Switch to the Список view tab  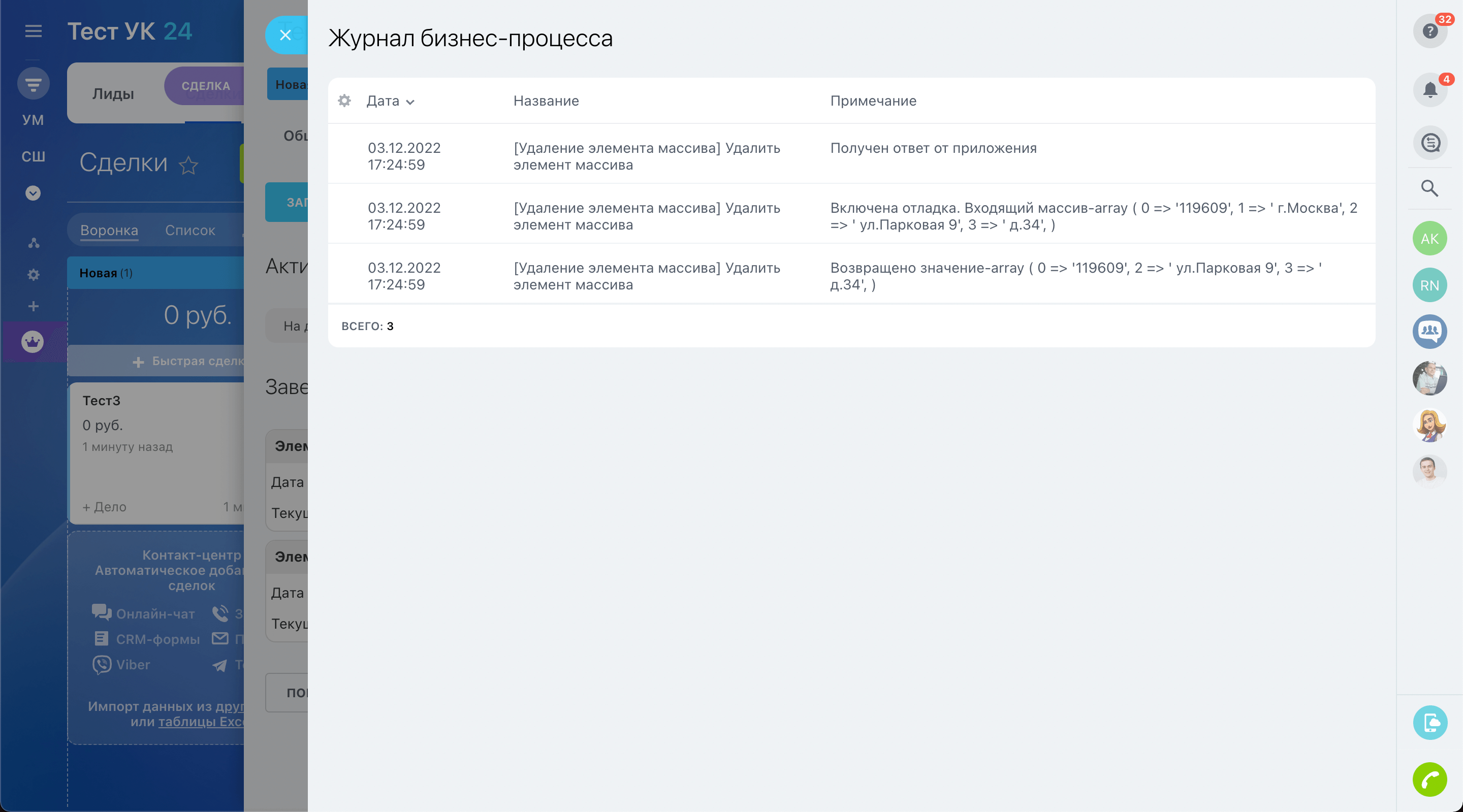189,231
